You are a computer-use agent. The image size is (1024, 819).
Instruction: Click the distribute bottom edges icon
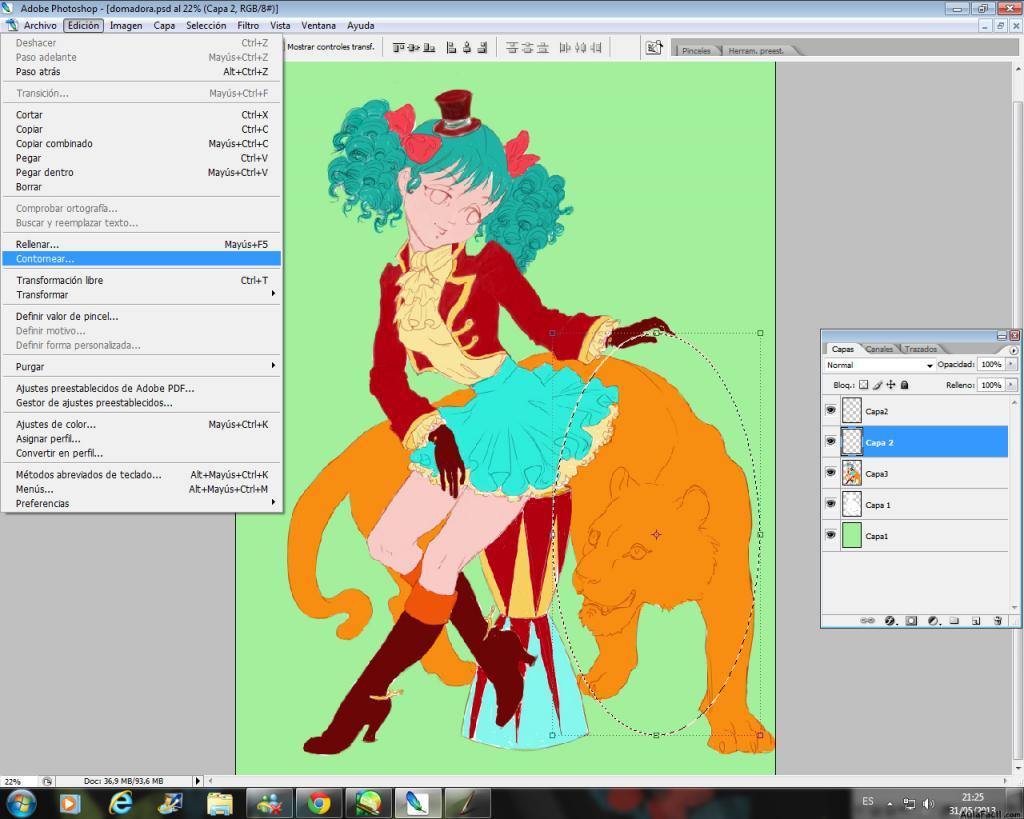click(x=543, y=48)
